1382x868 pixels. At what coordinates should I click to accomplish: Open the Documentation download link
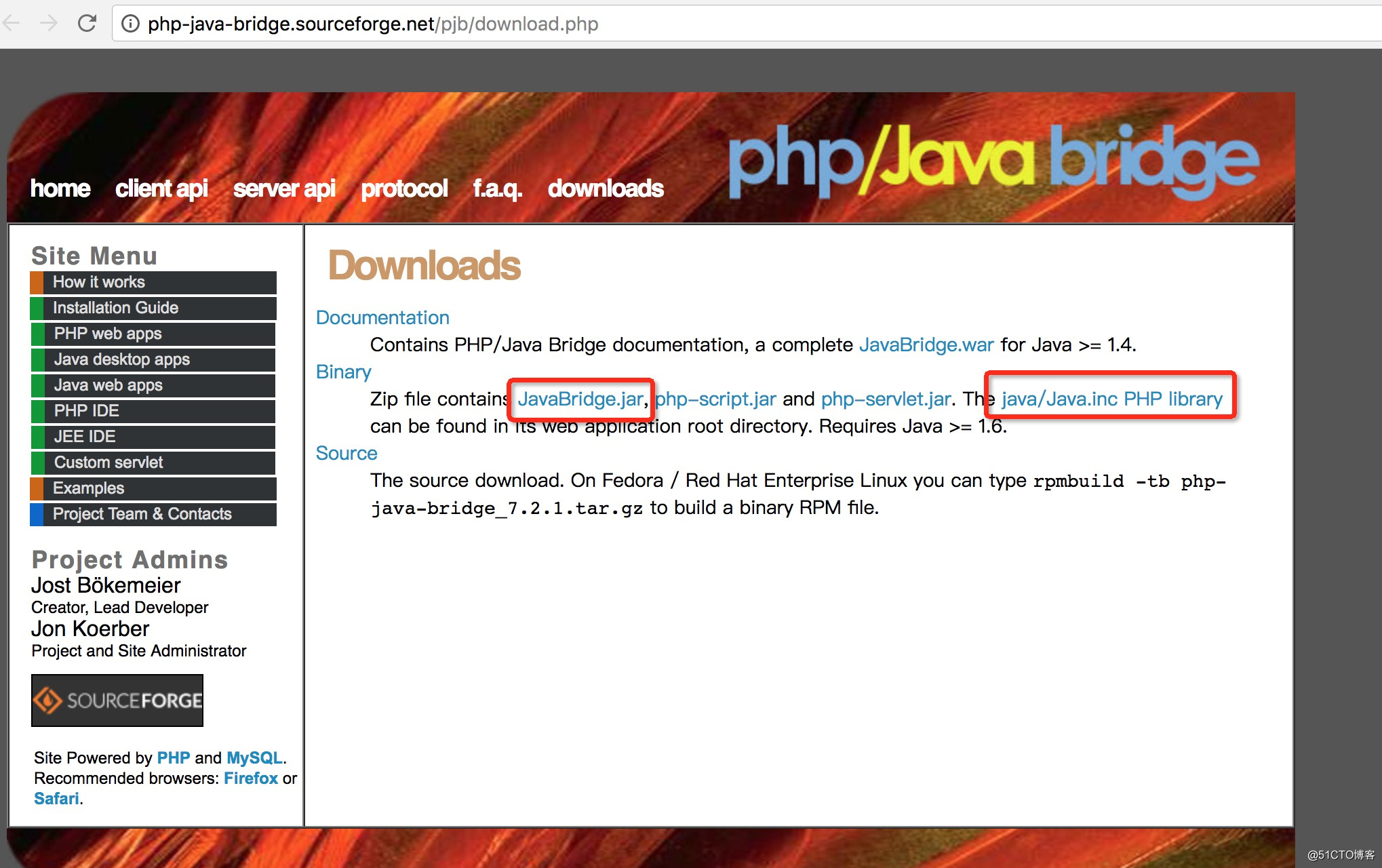[x=382, y=317]
